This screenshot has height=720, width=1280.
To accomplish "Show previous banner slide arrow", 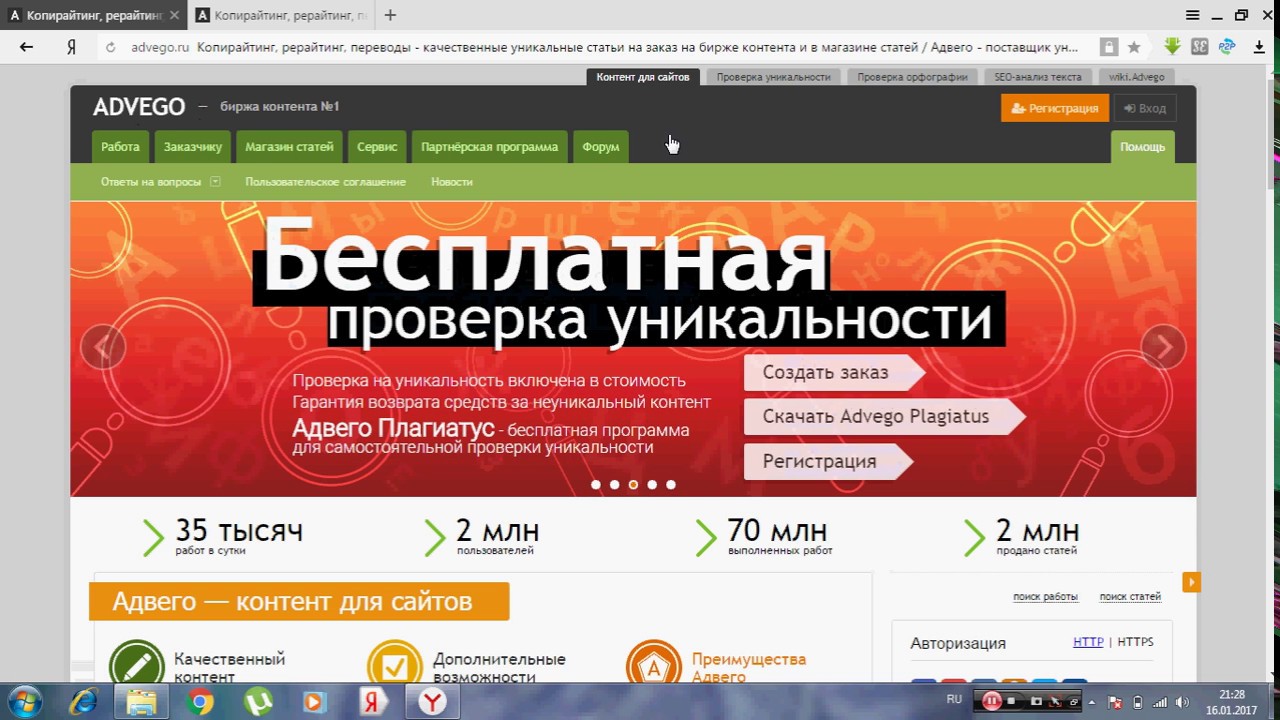I will point(102,347).
